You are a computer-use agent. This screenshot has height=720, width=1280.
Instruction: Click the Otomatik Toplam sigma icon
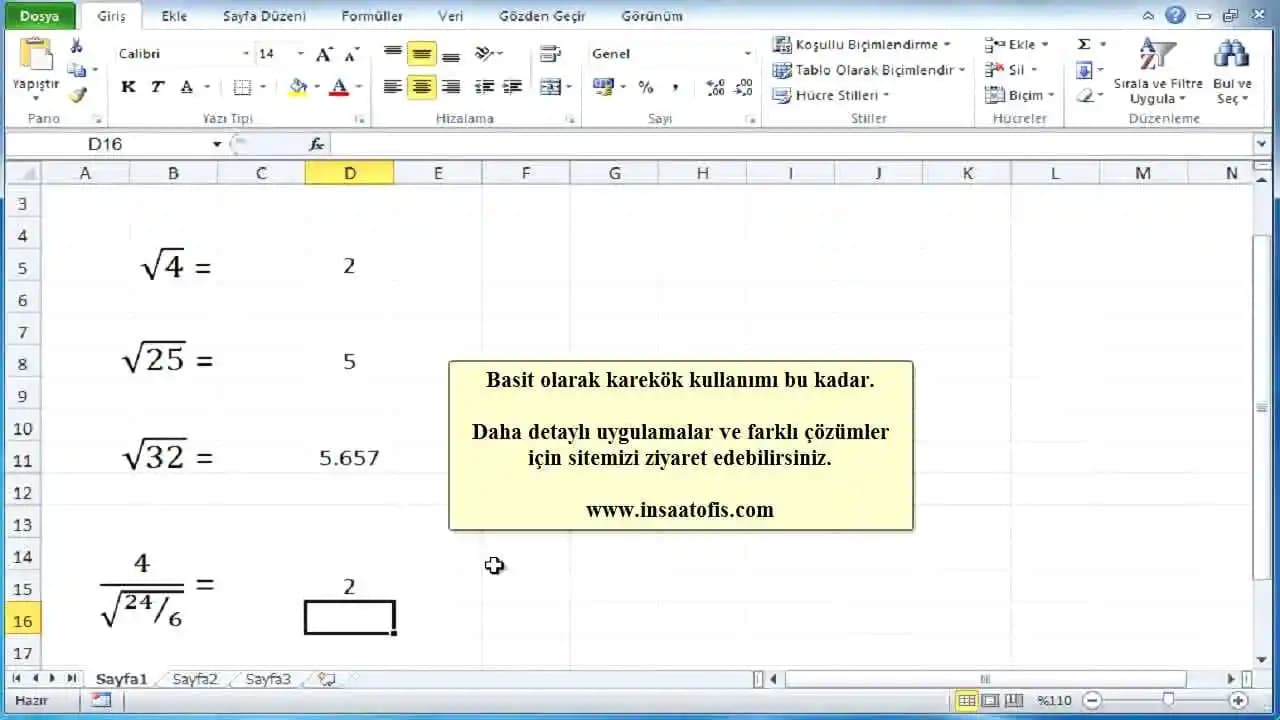[1082, 44]
